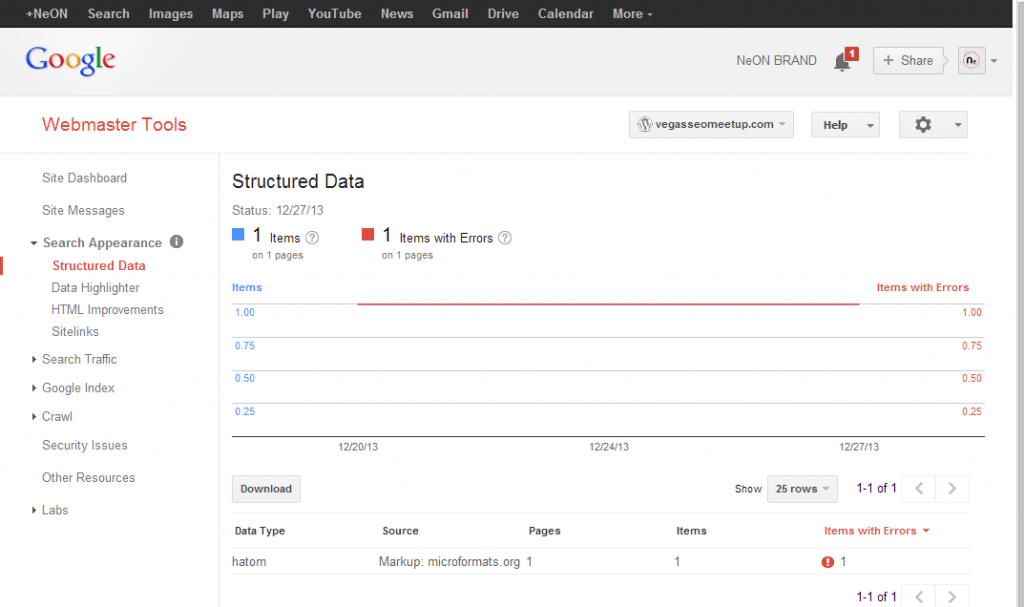Viewport: 1024px width, 607px height.
Task: Click help icon next to Items
Action: (312, 238)
